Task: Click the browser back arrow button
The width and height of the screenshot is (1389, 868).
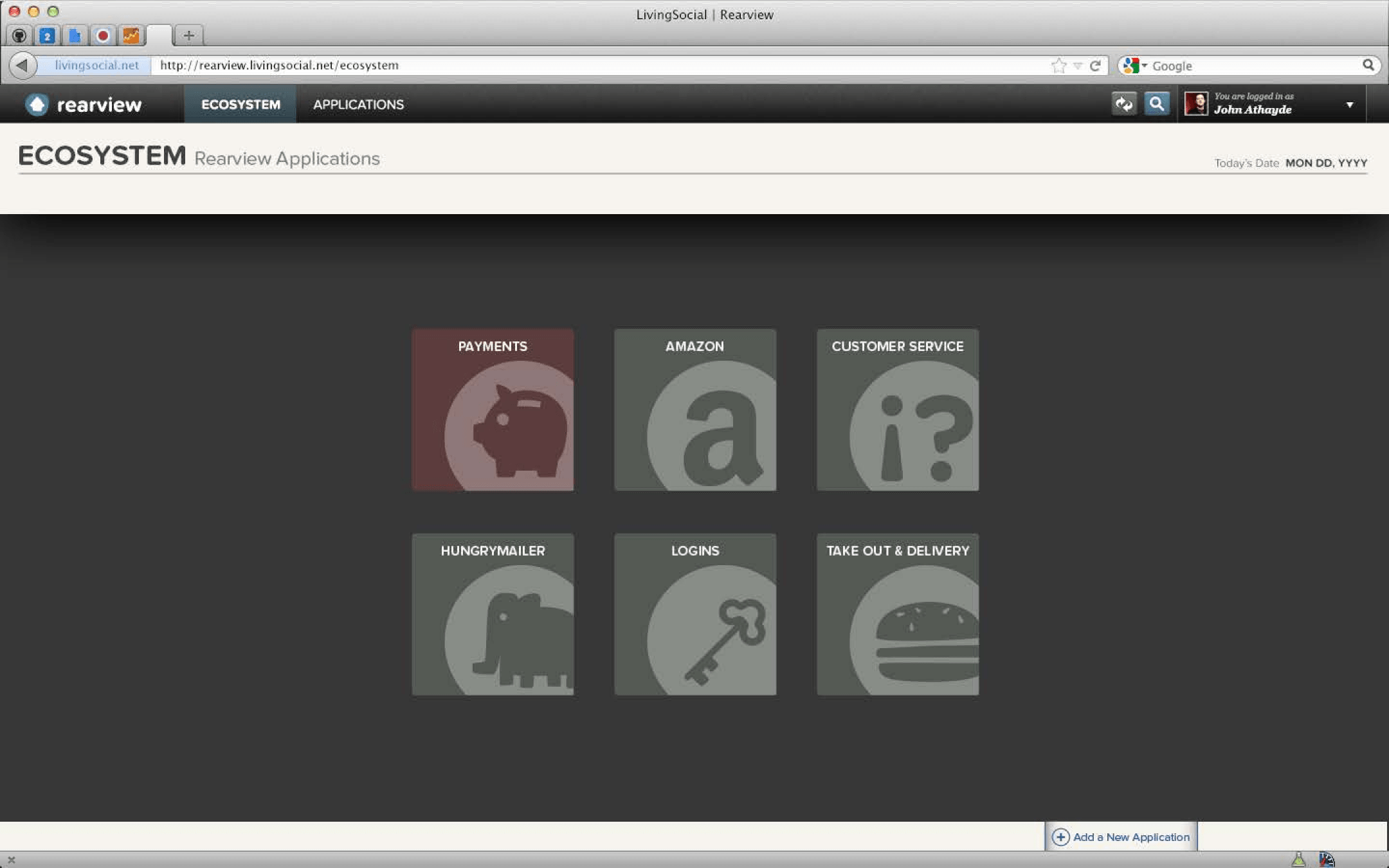Action: (23, 65)
